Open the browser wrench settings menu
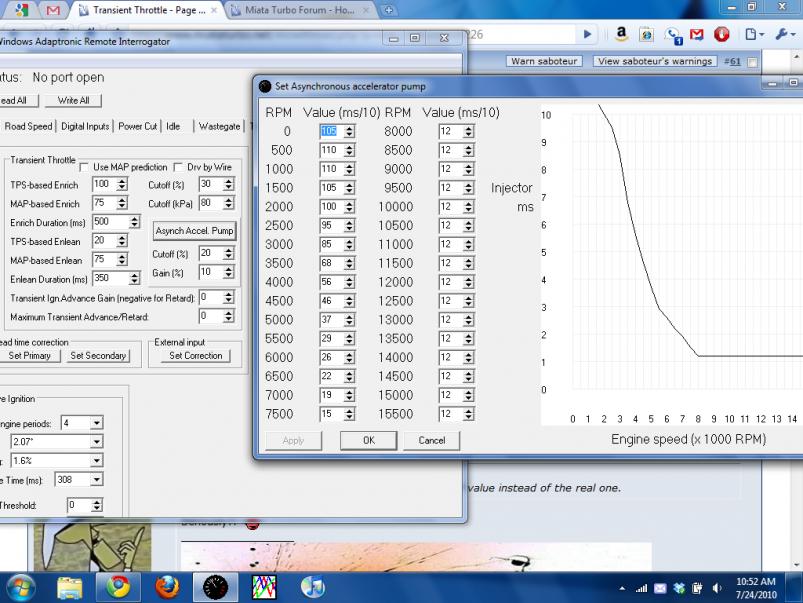This screenshot has height=603, width=803. click(x=785, y=34)
